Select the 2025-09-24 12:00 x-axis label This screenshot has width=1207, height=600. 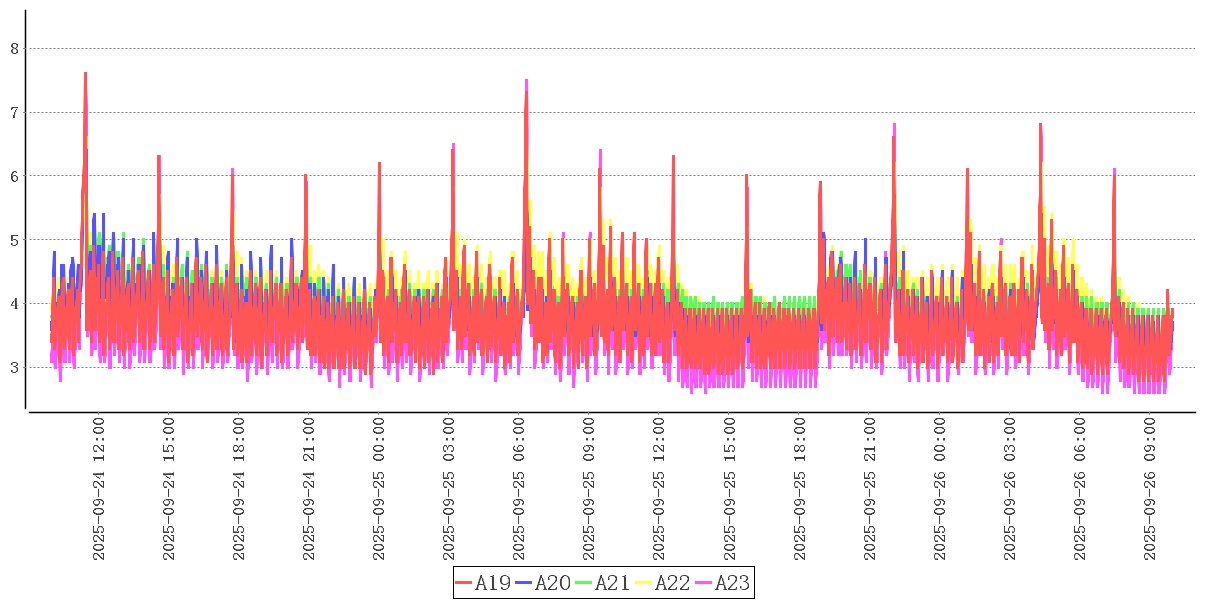98,490
